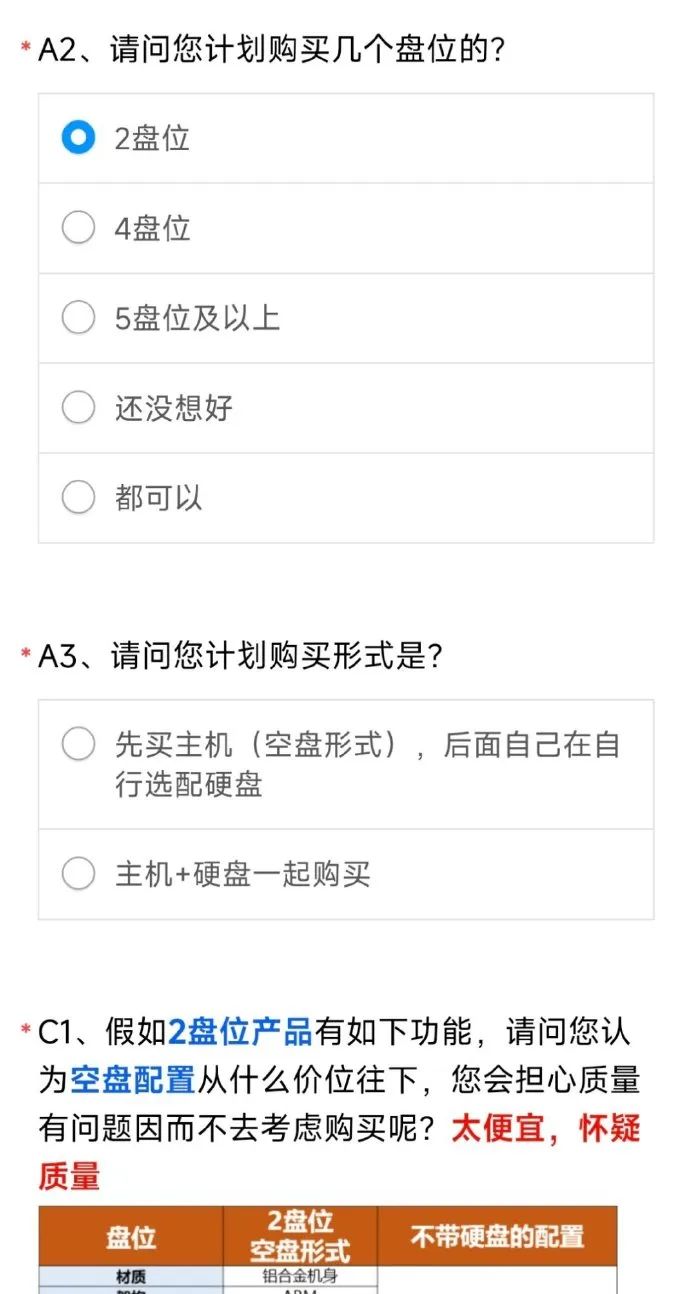Click the 材质 row label cell
Viewport: 690px width, 1294px height.
click(x=131, y=1276)
